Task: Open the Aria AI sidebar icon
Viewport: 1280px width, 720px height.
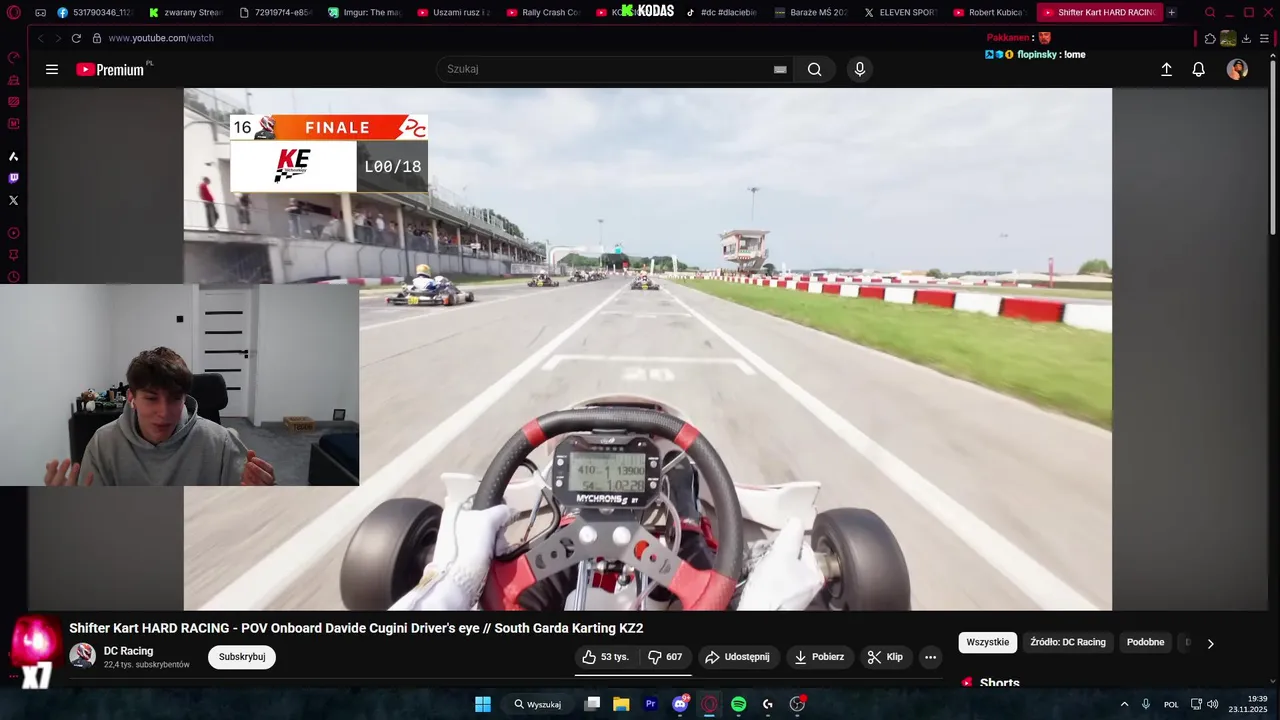Action: (x=13, y=157)
